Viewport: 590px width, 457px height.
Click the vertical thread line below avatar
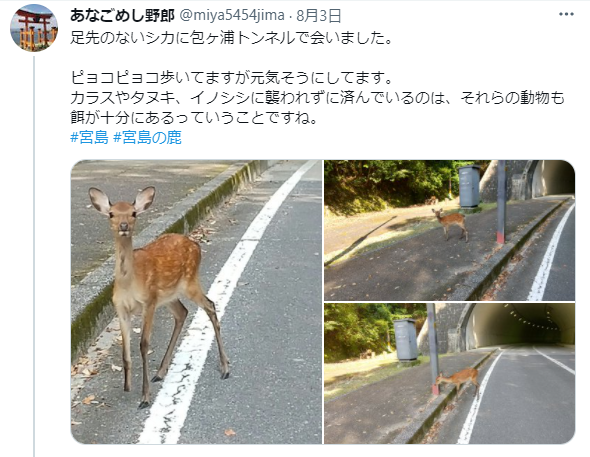[x=34, y=256]
